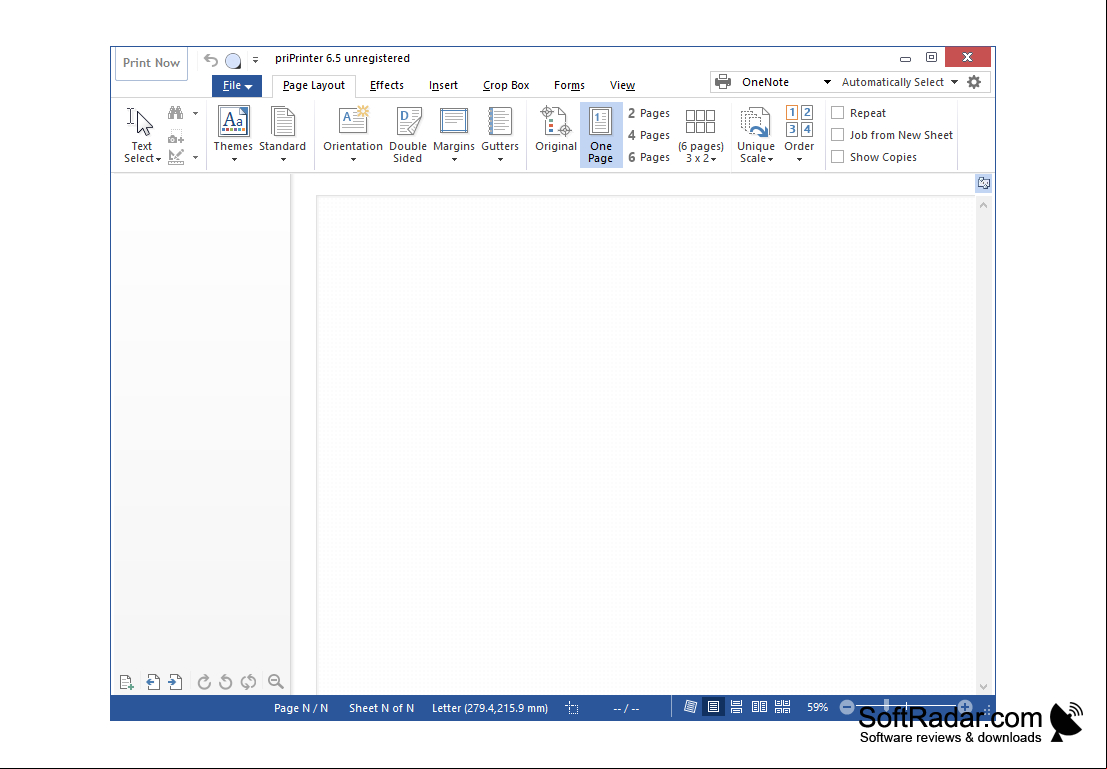
Task: Open the Themes gallery icon
Action: (233, 121)
